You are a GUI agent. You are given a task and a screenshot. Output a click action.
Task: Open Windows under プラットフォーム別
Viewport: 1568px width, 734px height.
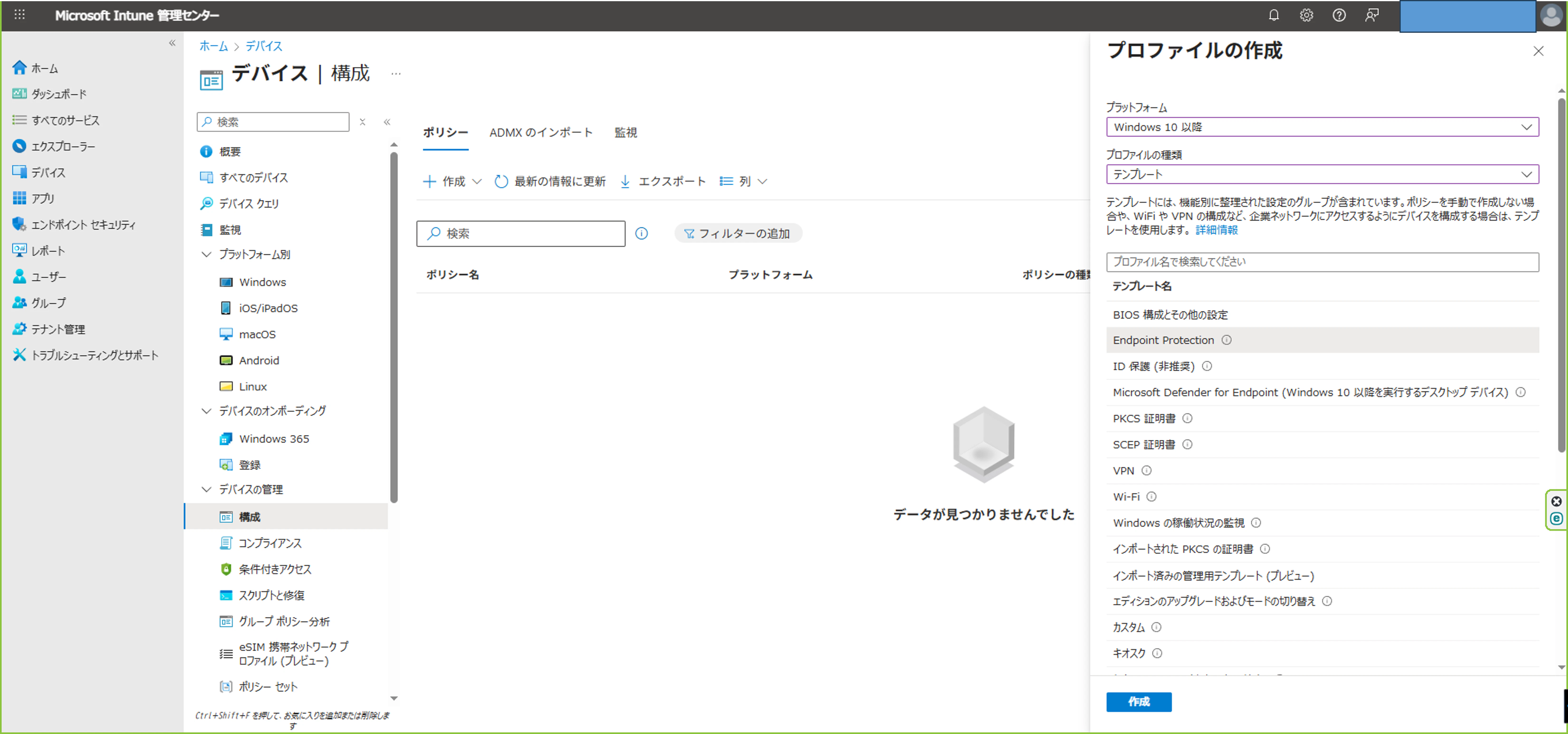(262, 282)
